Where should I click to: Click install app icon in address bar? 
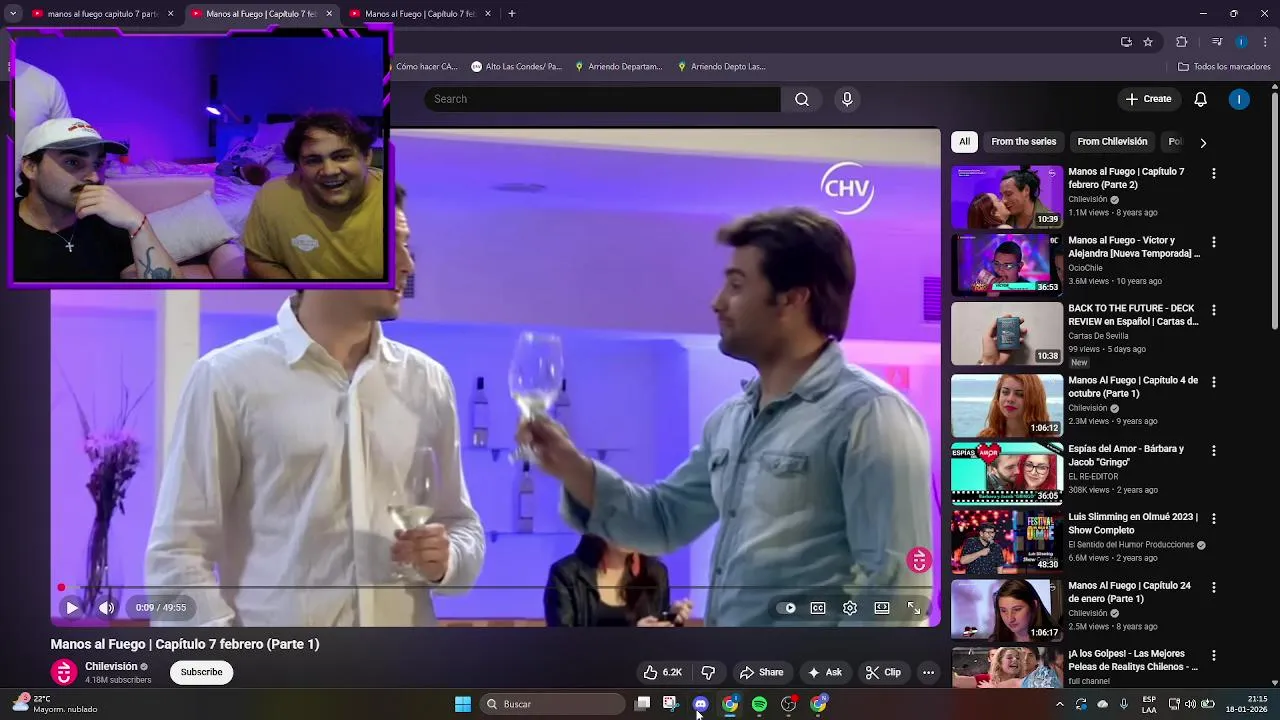tap(1127, 42)
